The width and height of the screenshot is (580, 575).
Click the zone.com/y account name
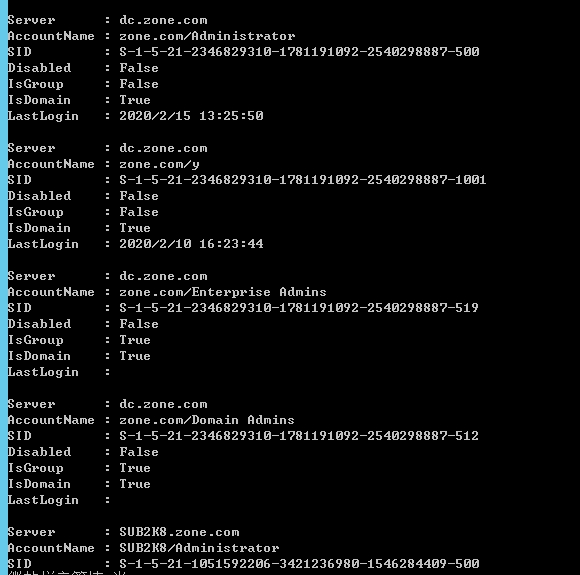click(x=159, y=164)
